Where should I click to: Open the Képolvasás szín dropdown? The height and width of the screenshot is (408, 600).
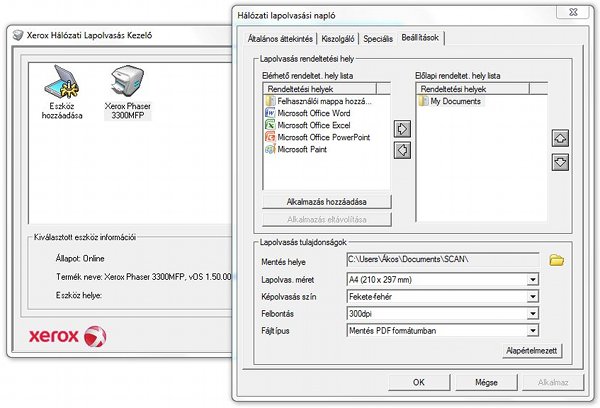click(x=532, y=297)
